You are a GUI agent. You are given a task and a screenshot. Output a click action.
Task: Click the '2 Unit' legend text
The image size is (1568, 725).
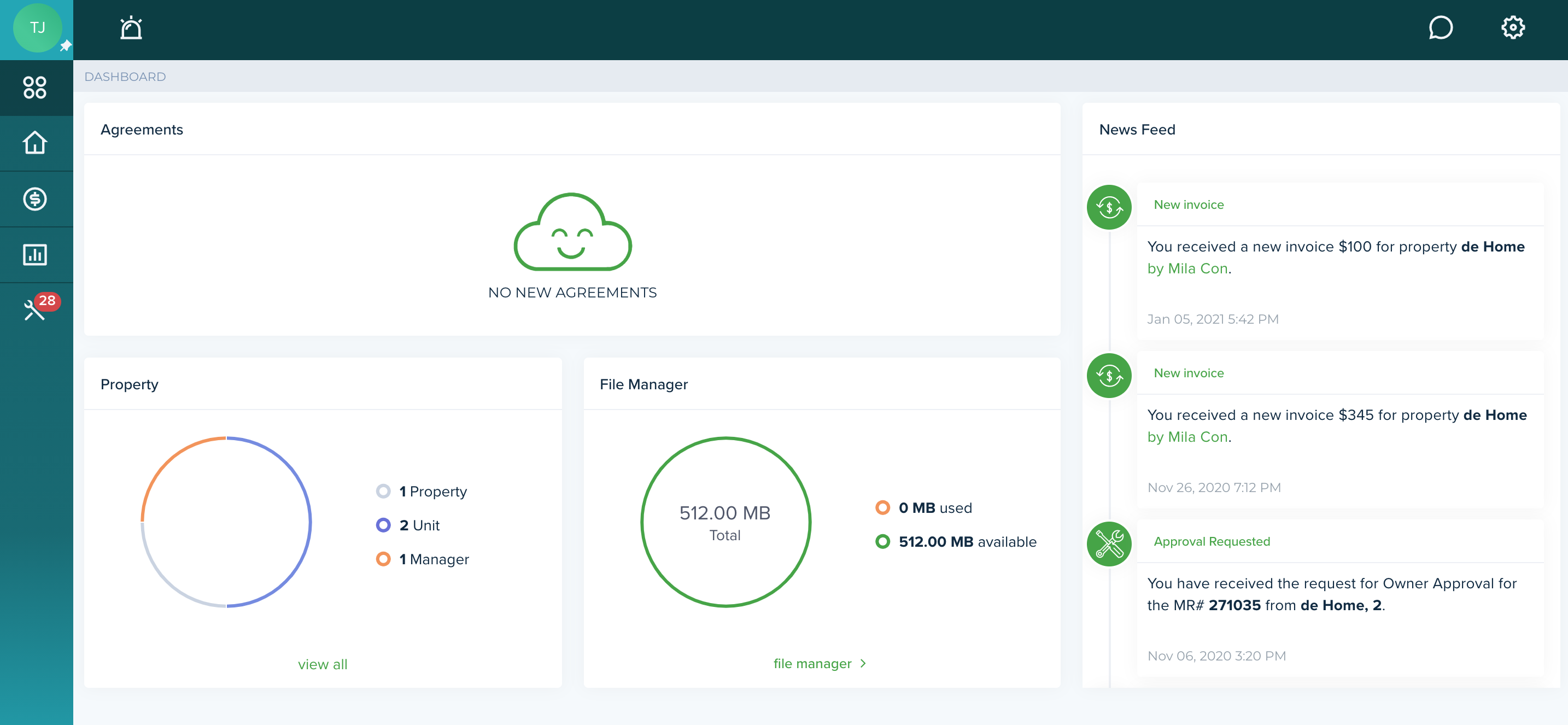coord(419,525)
